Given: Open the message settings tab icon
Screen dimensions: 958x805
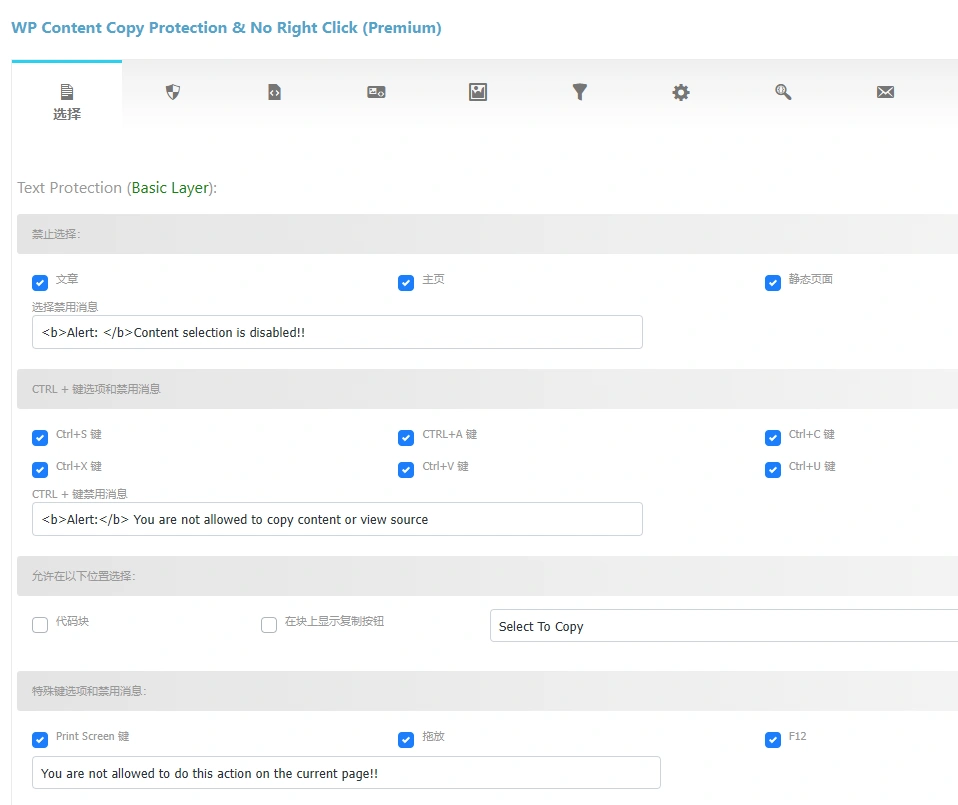Looking at the screenshot, I should pyautogui.click(x=376, y=91).
